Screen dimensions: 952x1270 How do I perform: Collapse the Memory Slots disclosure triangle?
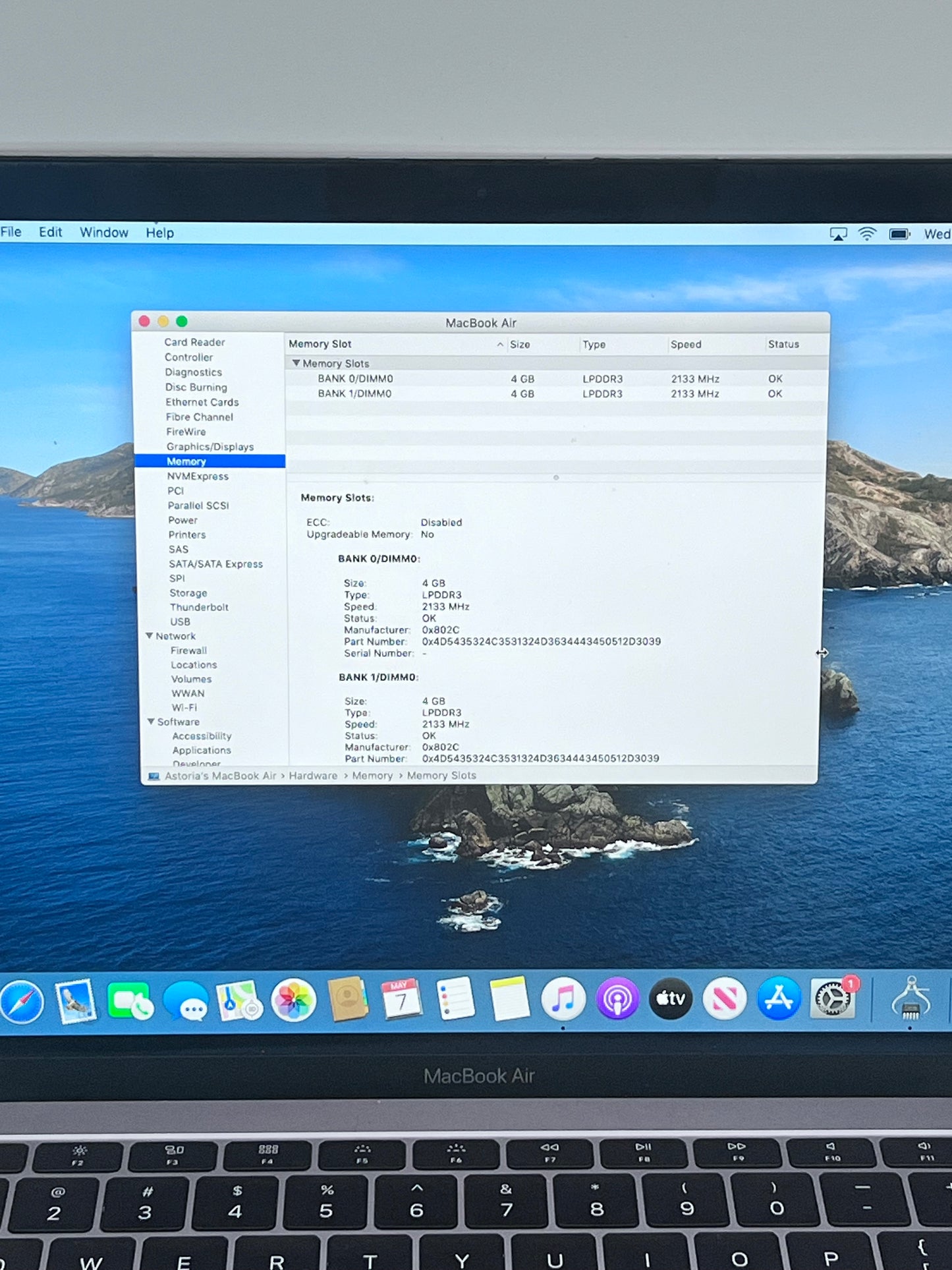(296, 363)
